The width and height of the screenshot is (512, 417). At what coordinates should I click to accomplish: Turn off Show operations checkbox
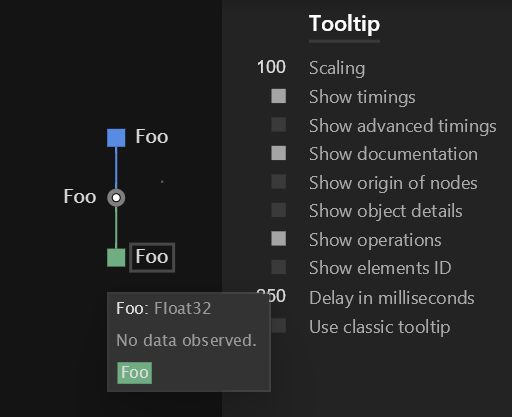[279, 239]
